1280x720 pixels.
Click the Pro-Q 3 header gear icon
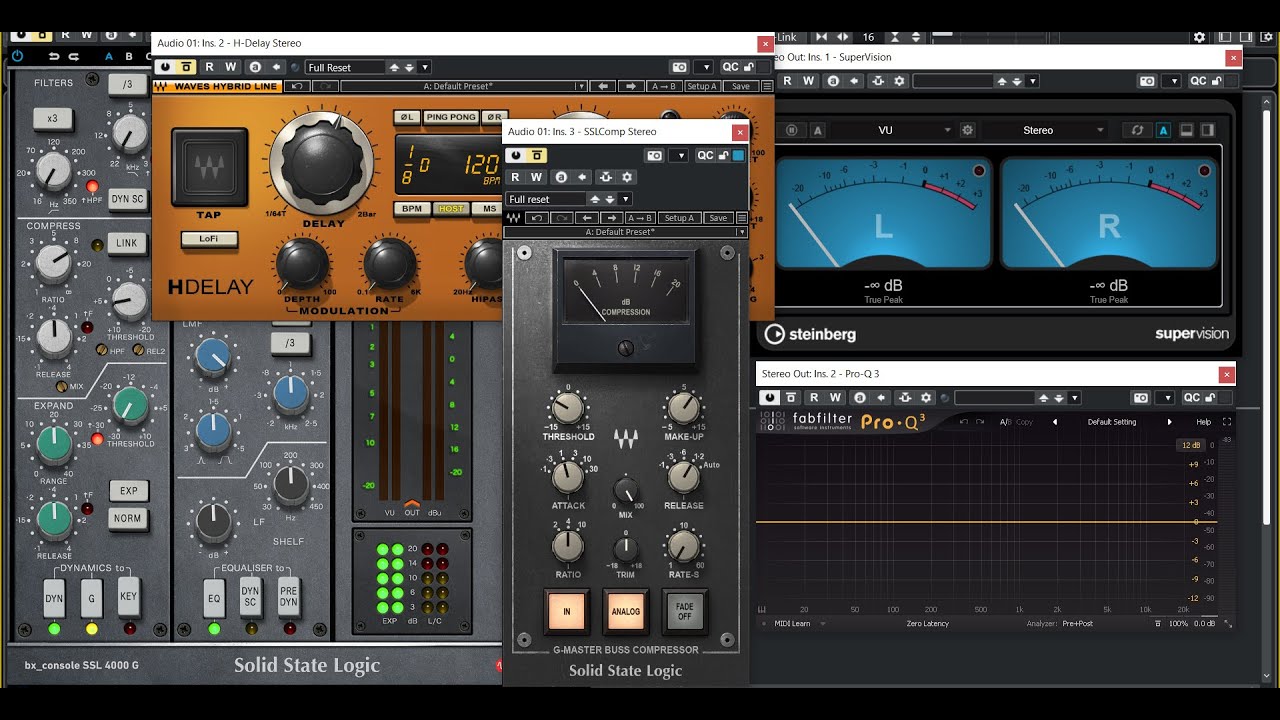click(926, 397)
